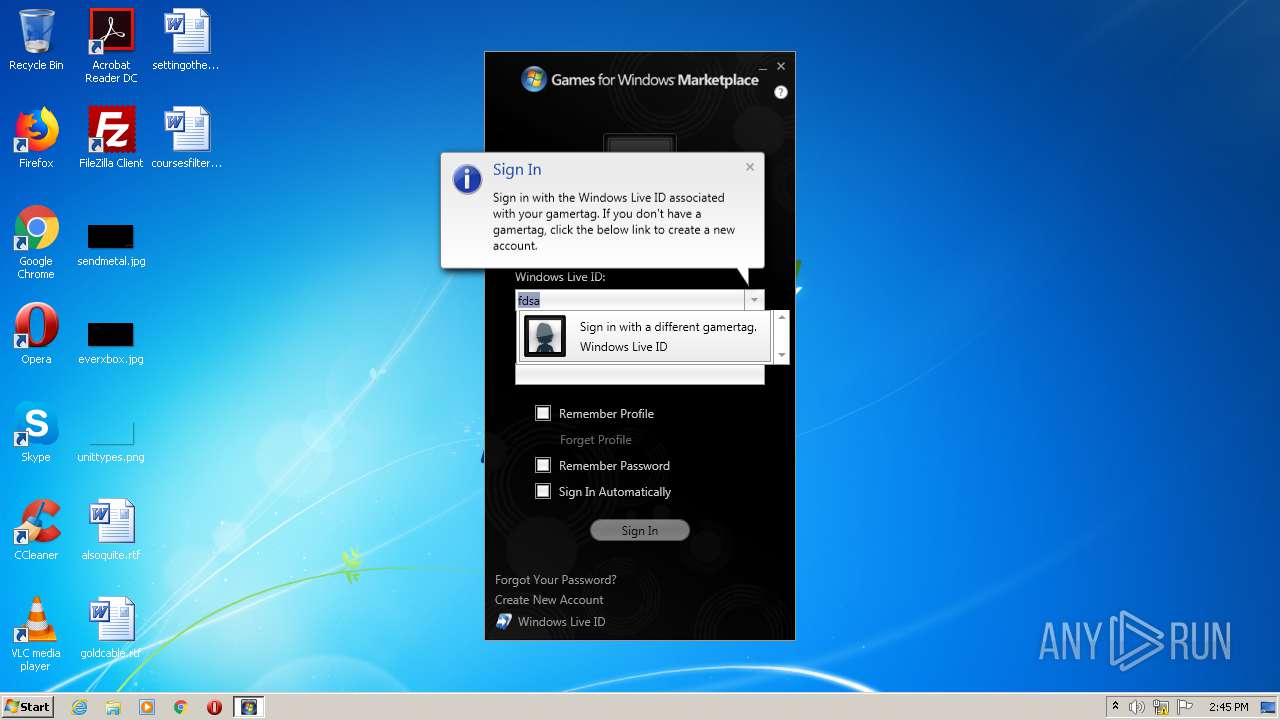Select sendmetal.jpg file on desktop

pos(111,245)
